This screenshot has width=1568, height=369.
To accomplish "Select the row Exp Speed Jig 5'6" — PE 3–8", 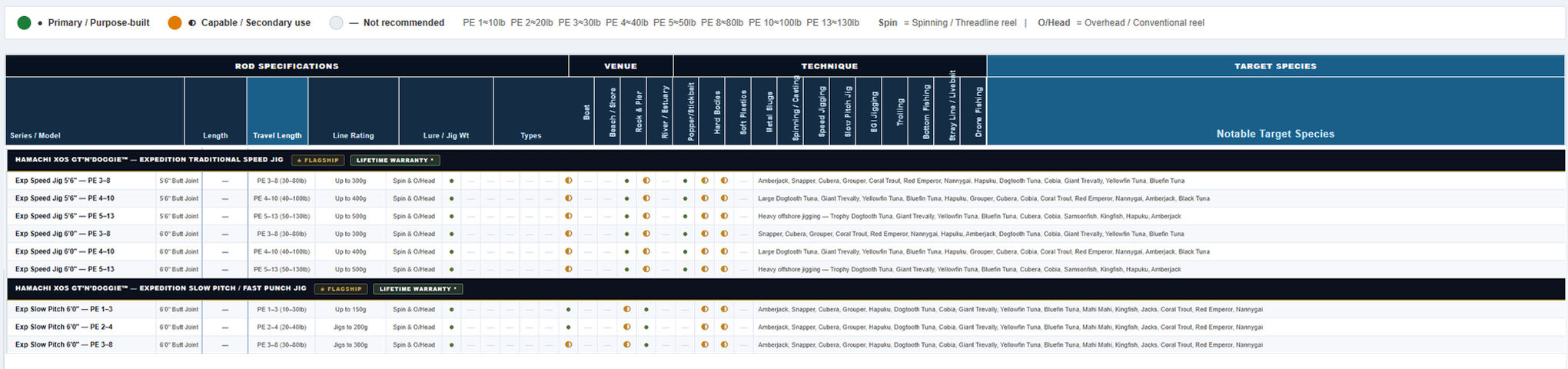I will (x=786, y=181).
